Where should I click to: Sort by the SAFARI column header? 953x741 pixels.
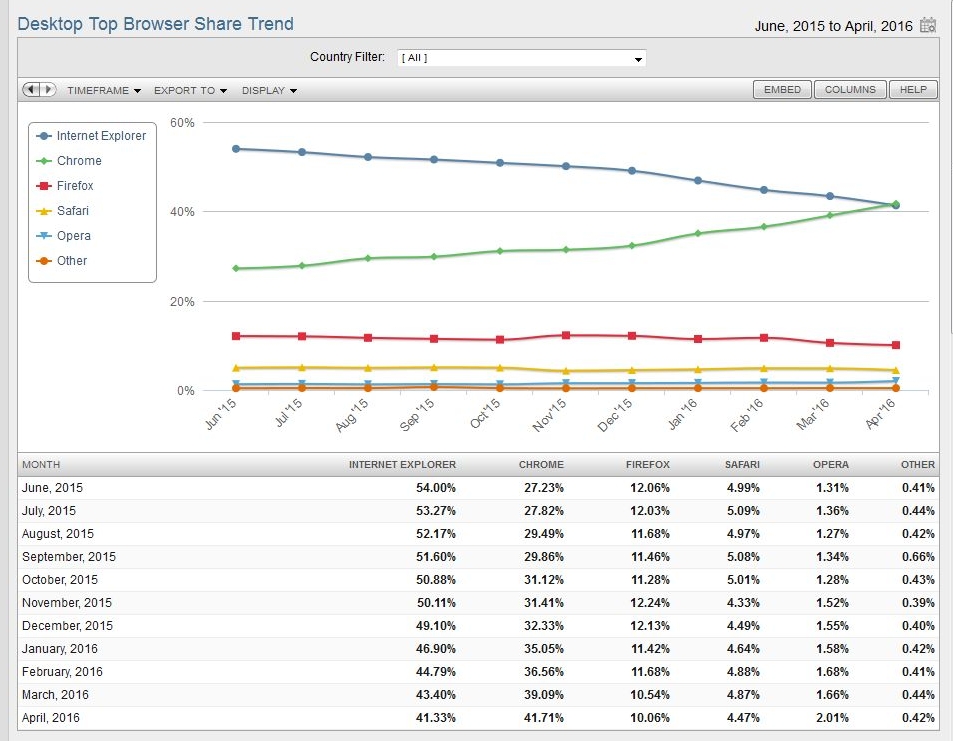point(742,464)
